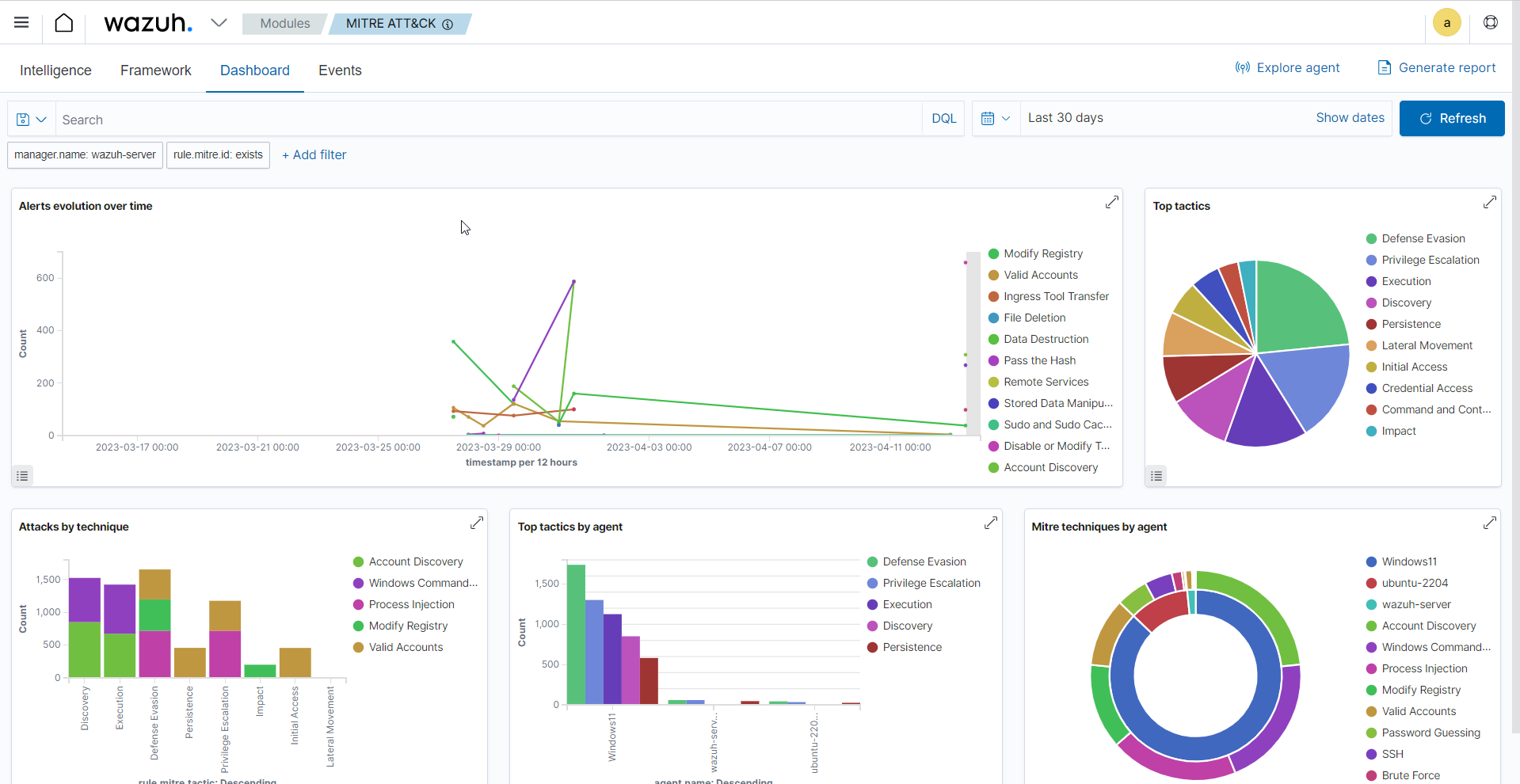
Task: Expand the Attacks by technique panel
Action: click(x=476, y=523)
